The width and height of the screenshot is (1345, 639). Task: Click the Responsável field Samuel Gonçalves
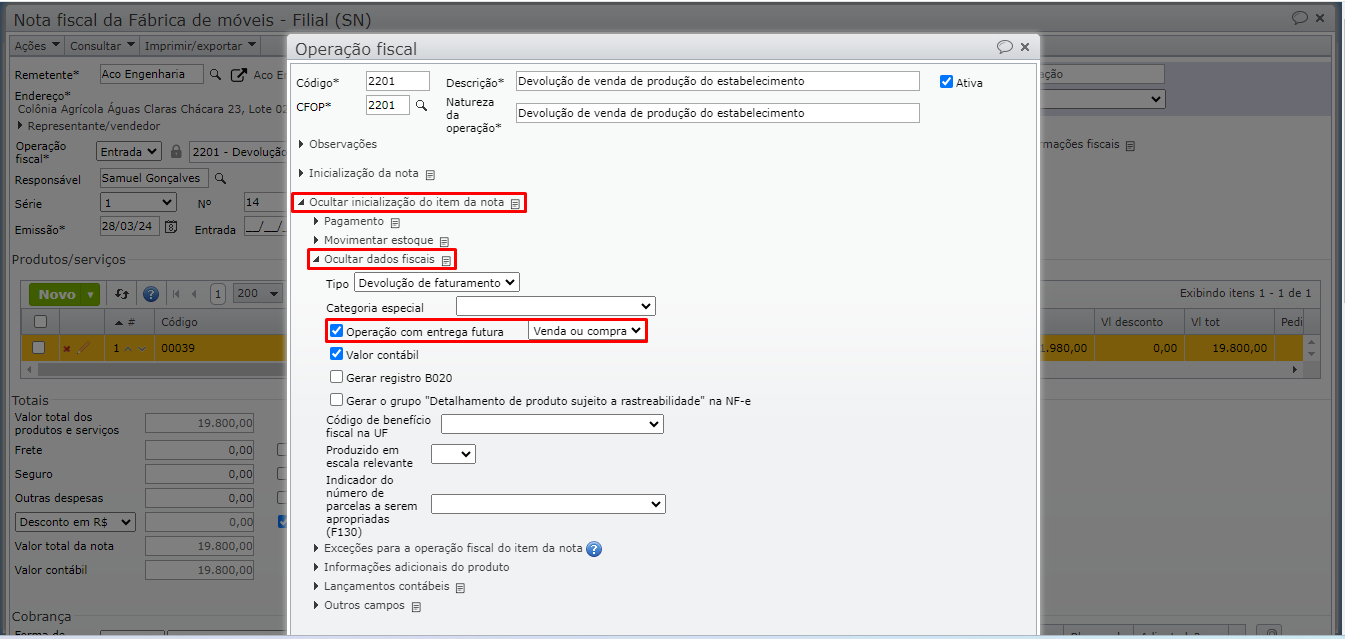pos(154,178)
